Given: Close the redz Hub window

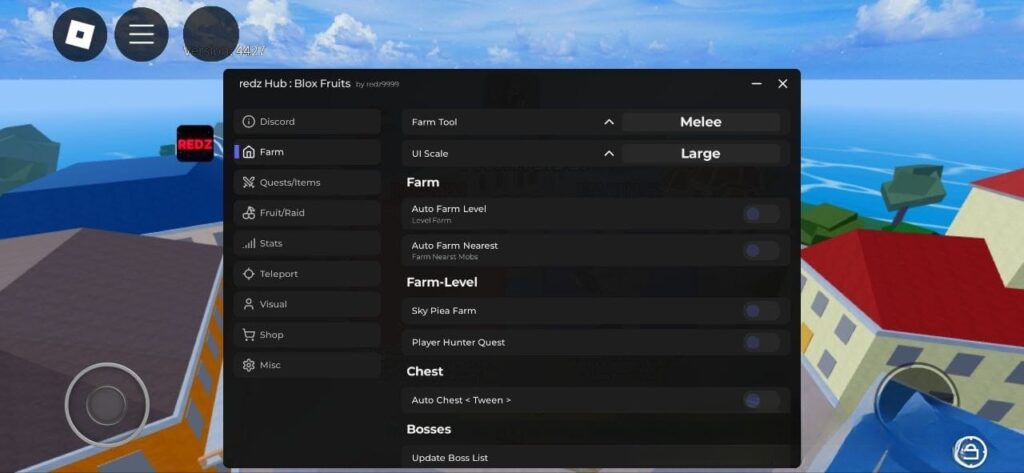Looking at the screenshot, I should pyautogui.click(x=782, y=84).
